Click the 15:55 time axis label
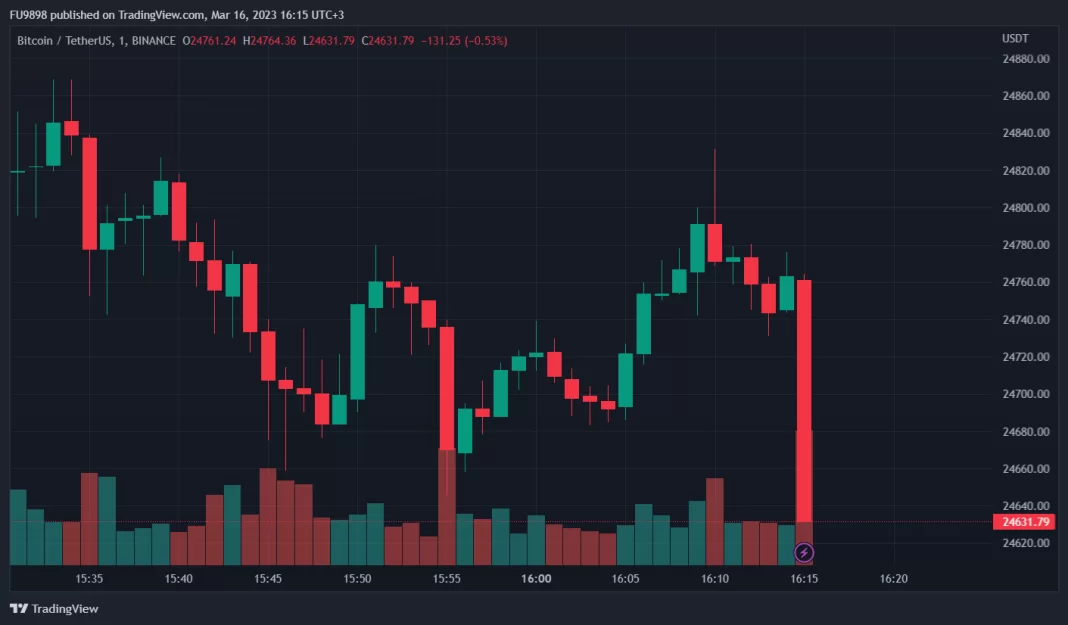This screenshot has height=625, width=1068. pos(447,579)
